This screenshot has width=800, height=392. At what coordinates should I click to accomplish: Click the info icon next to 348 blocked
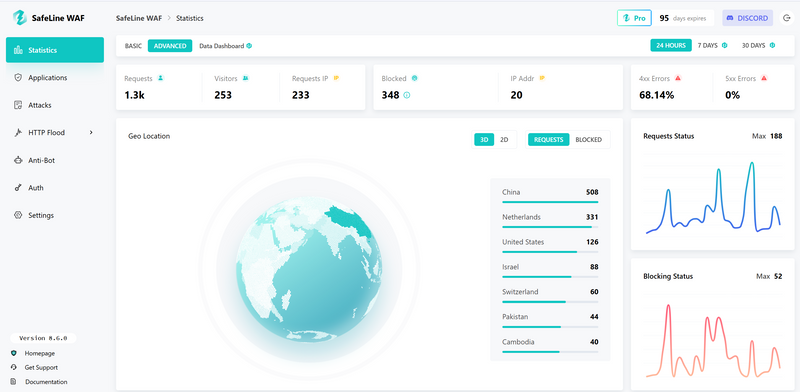pos(407,95)
